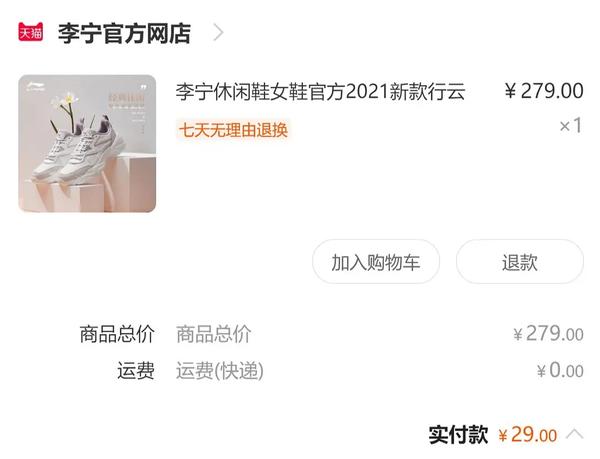Click the orange ¥29.00 paid amount
This screenshot has height=459, width=600.
tap(528, 435)
